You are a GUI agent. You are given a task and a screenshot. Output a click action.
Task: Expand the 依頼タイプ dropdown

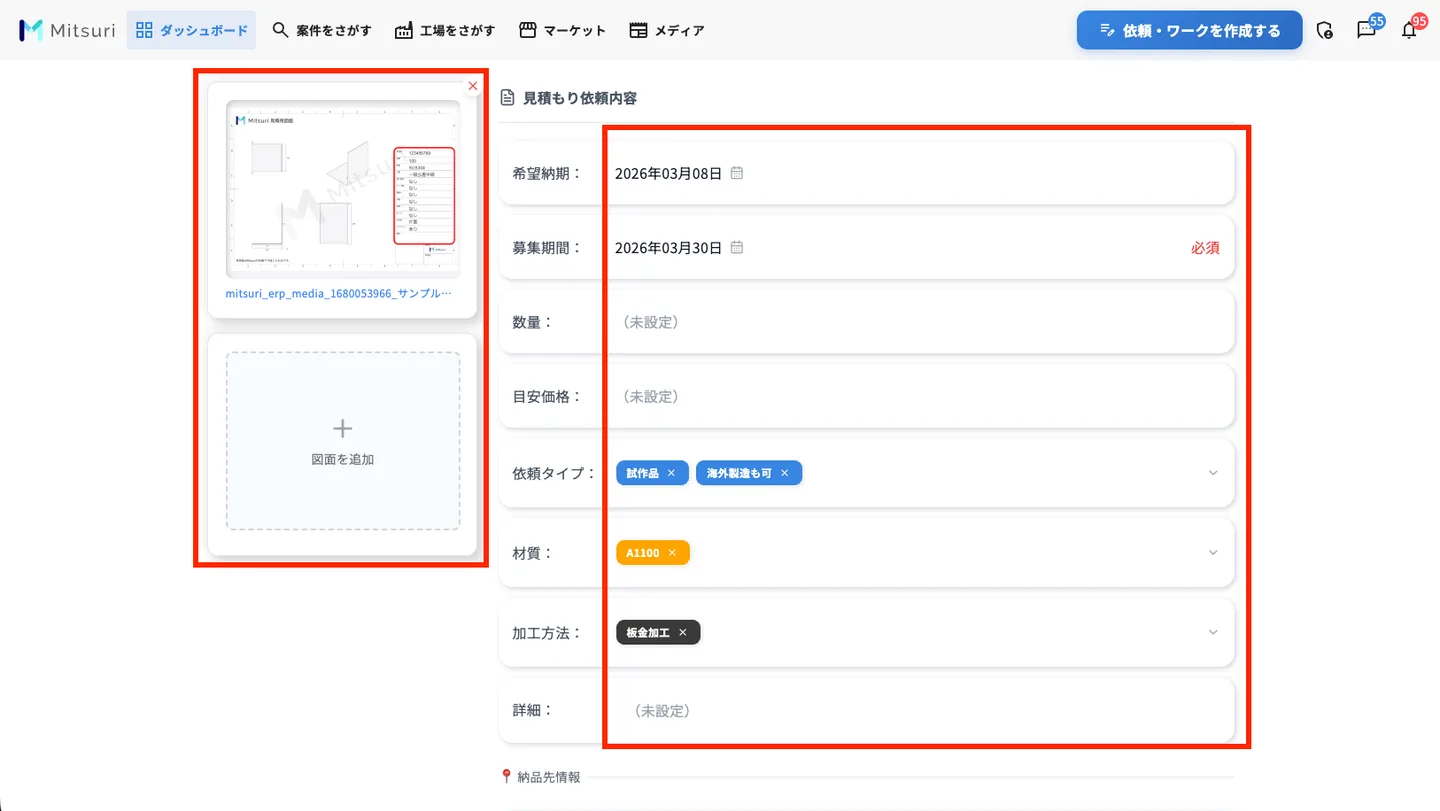(x=1213, y=473)
